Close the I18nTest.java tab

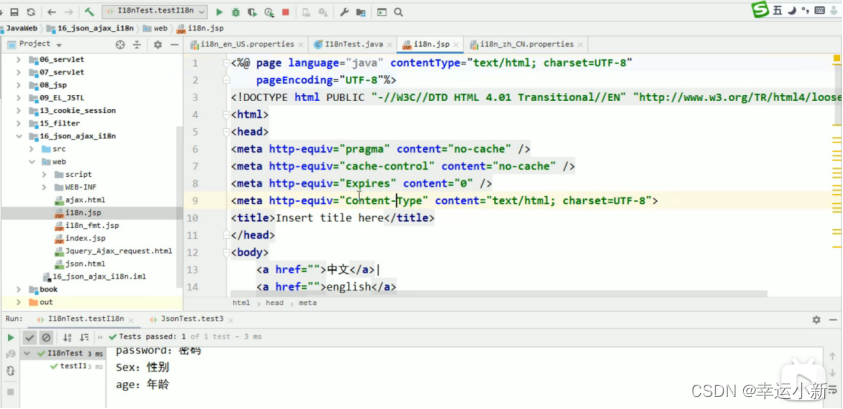coord(388,45)
